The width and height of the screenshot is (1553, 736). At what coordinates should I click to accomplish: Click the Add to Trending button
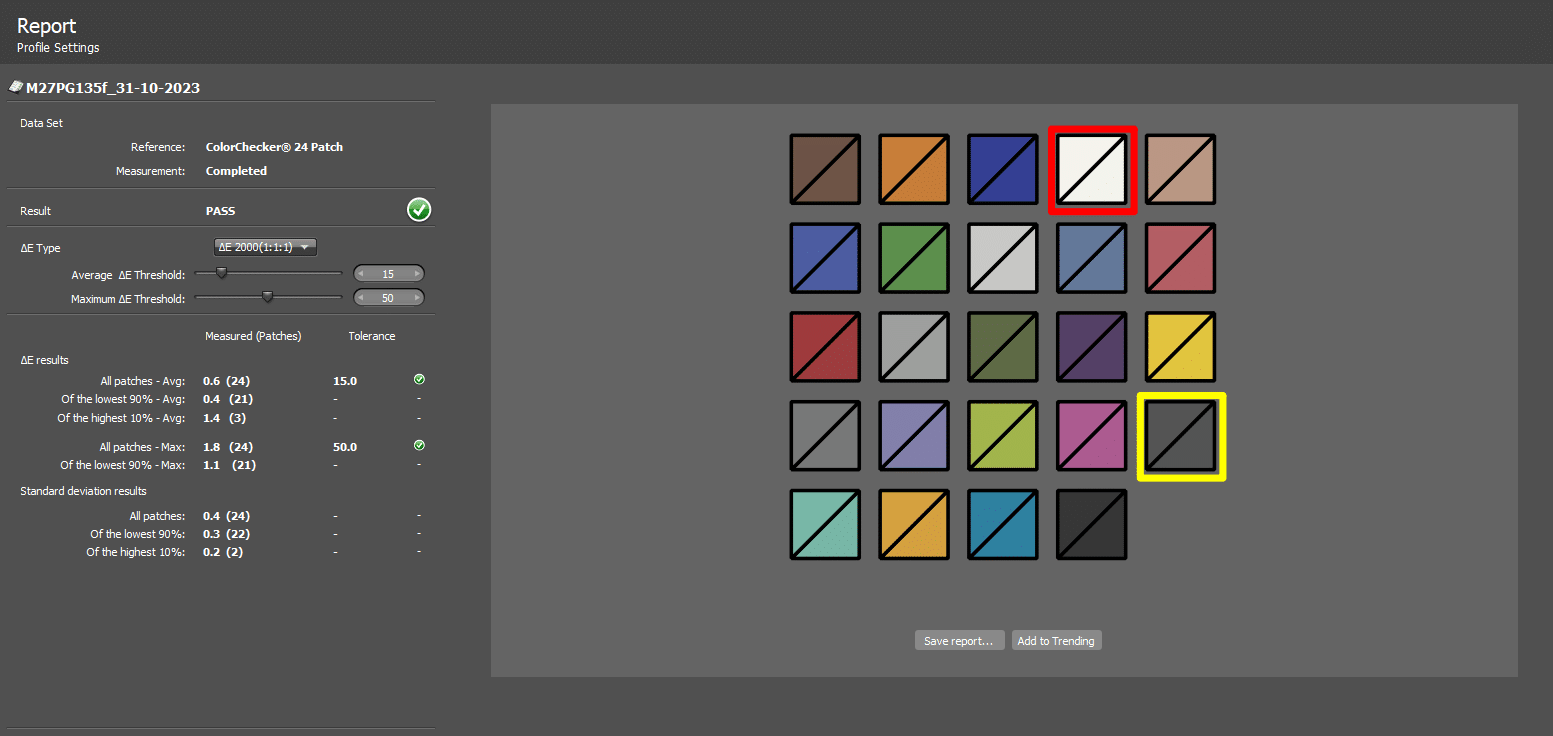pyautogui.click(x=1056, y=641)
